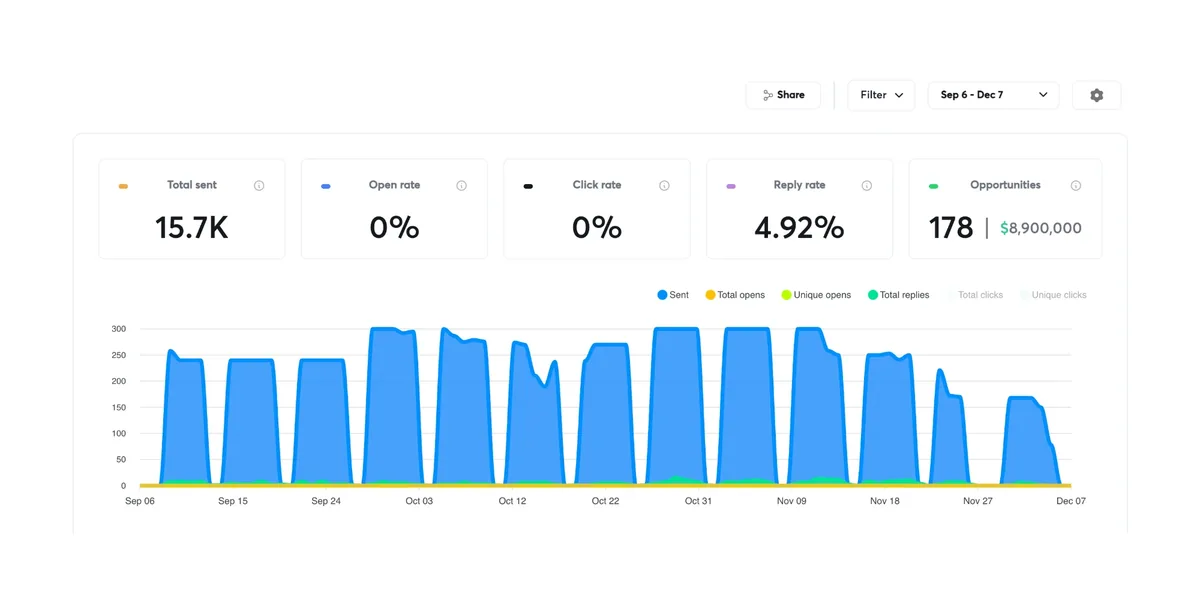Click the 250 y-axis label
The image size is (1200, 599).
(x=118, y=355)
